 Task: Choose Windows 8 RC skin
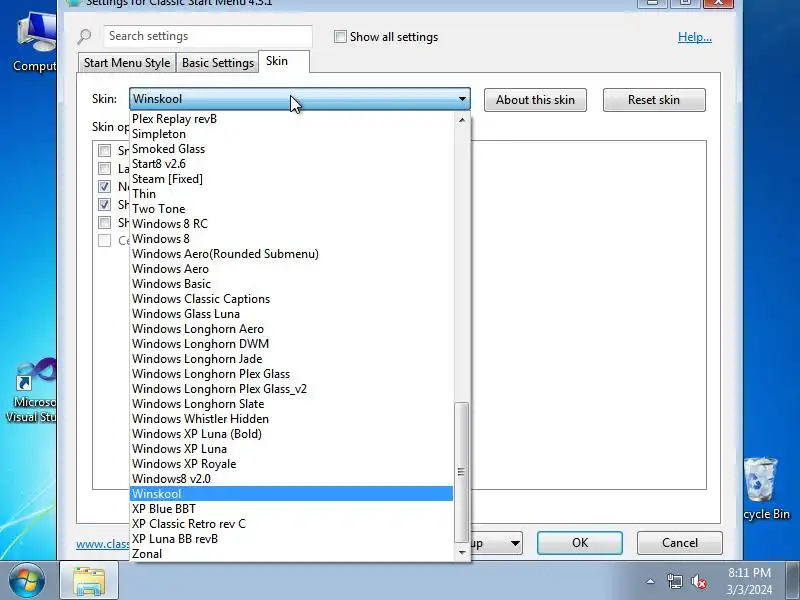coord(292,224)
